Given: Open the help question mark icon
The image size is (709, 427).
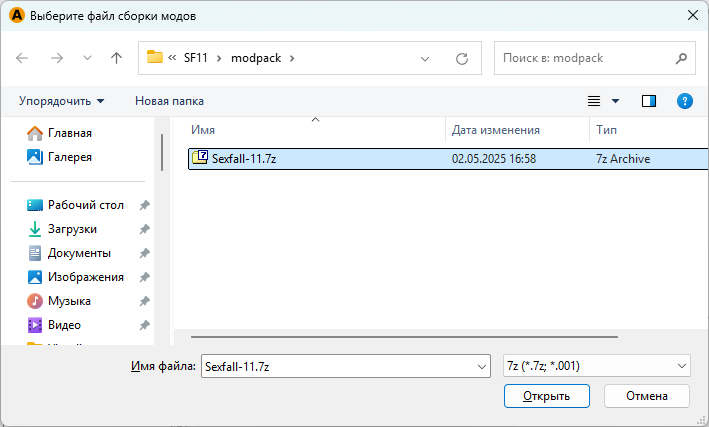Looking at the screenshot, I should tap(685, 101).
